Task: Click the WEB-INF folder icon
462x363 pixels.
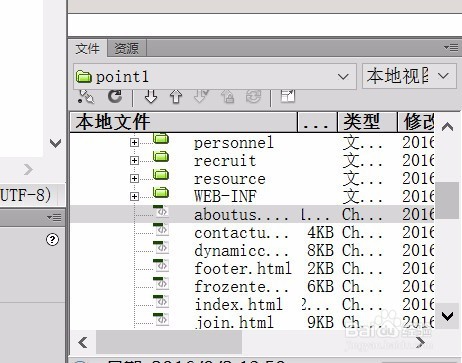Action: (161, 193)
